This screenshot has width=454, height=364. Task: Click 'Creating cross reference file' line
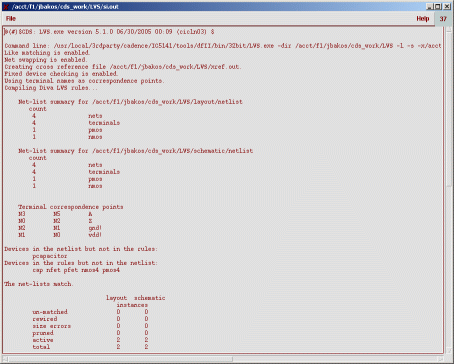click(x=123, y=67)
